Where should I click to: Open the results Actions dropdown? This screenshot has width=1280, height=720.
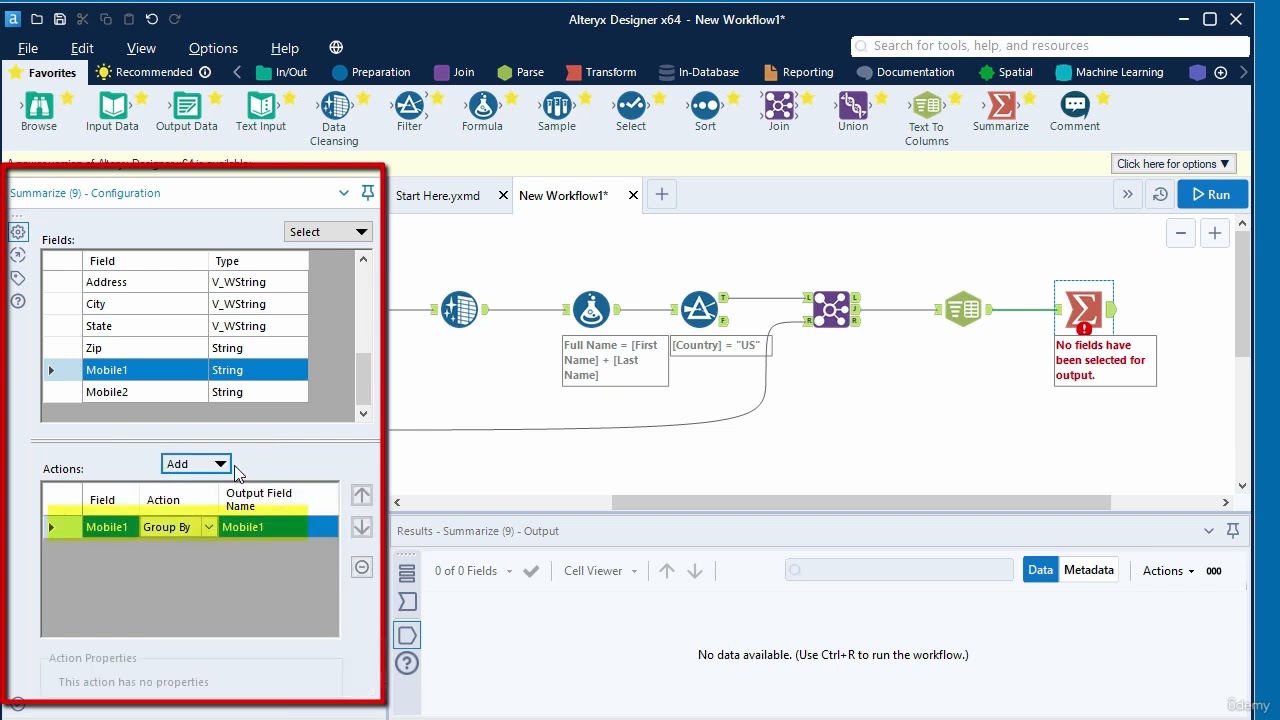(x=1168, y=571)
